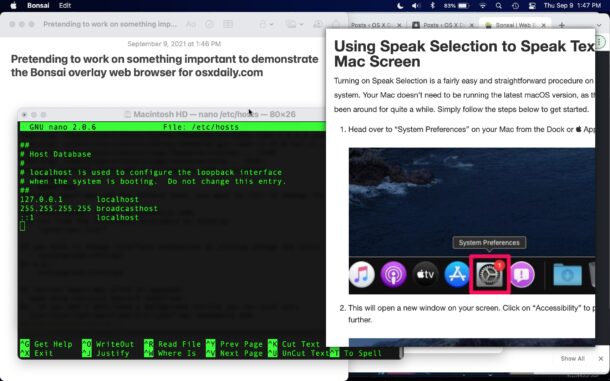Click the 83% battery indicator
Screen dimensions: 610x381
pyautogui.click(x=457, y=5)
